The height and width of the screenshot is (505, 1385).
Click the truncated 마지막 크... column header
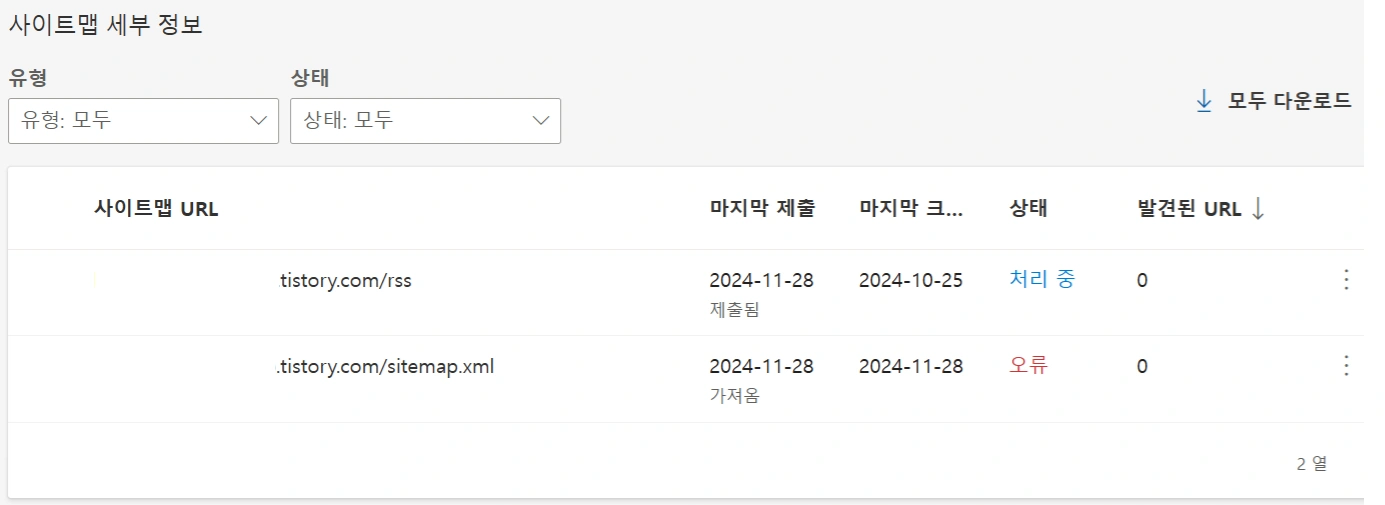click(x=910, y=209)
